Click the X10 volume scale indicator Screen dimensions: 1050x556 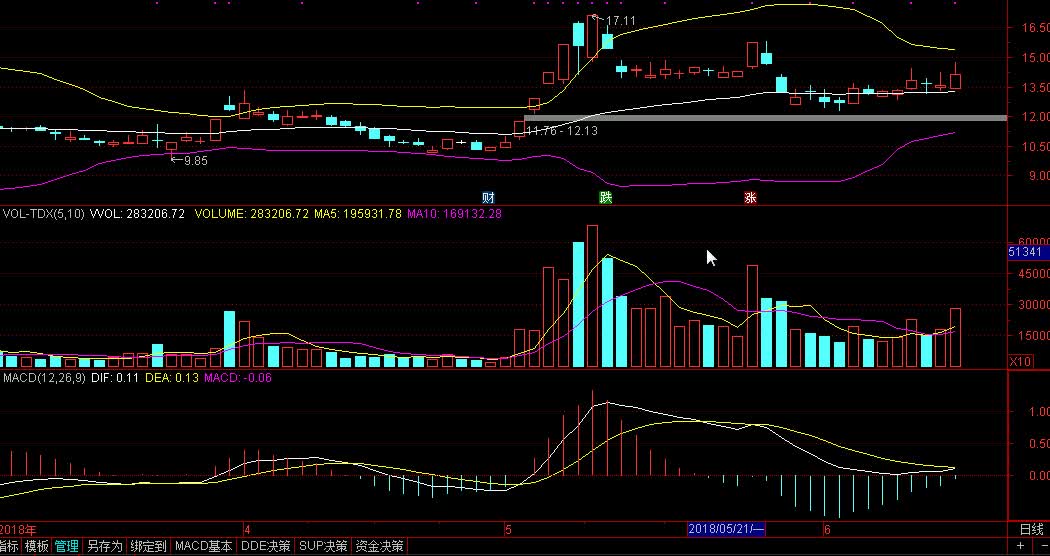[1020, 361]
